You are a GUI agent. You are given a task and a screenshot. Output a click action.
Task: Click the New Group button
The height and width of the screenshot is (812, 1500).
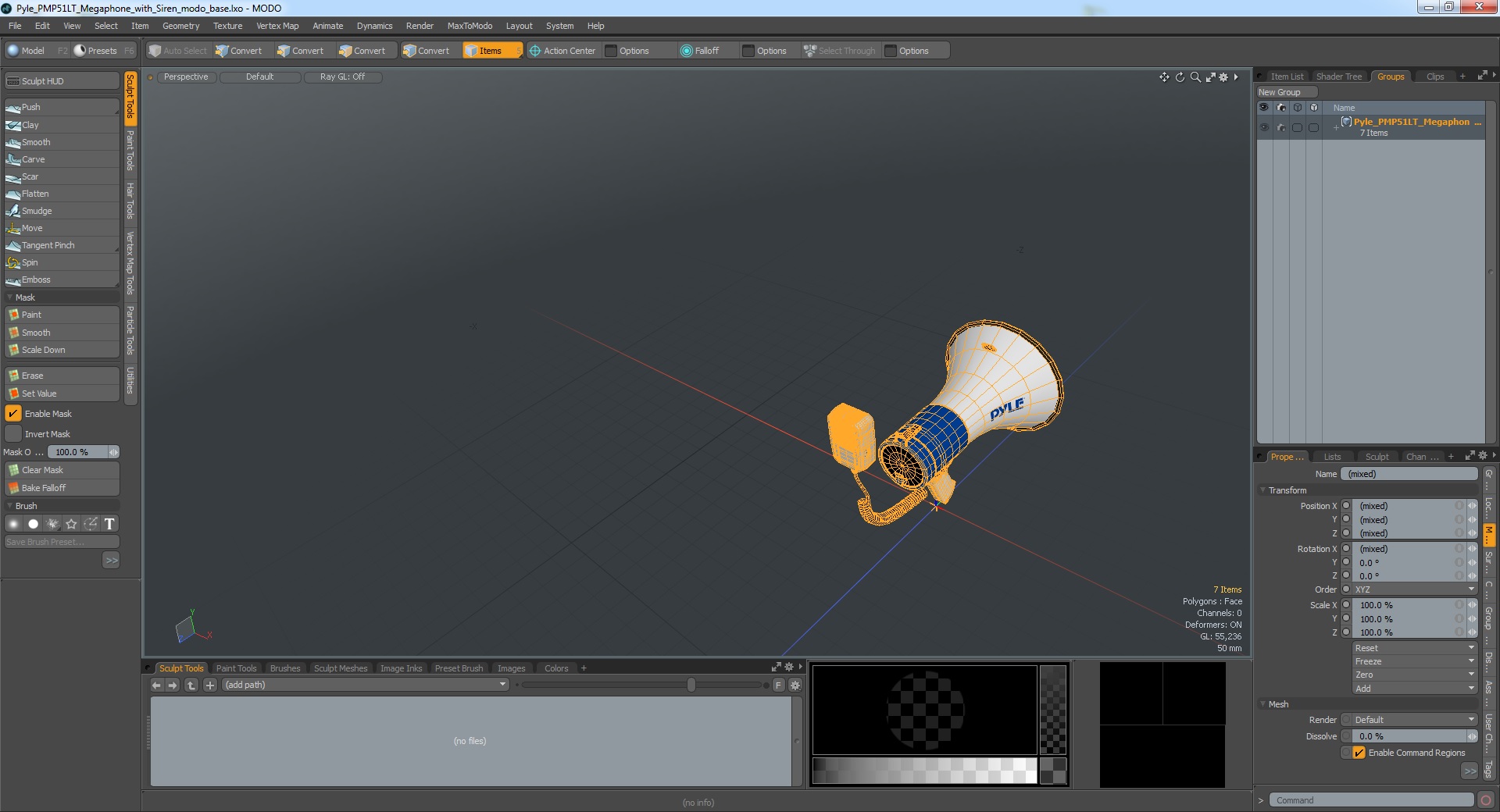click(x=1286, y=92)
